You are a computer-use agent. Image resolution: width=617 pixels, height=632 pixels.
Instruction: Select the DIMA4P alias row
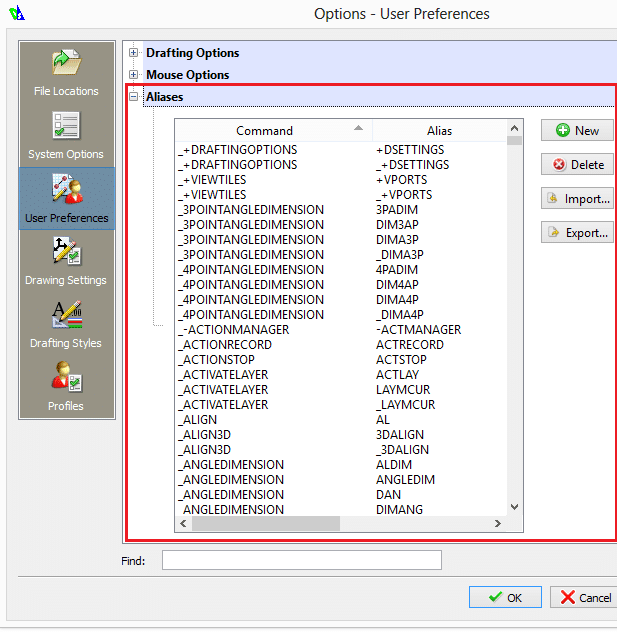coord(341,299)
